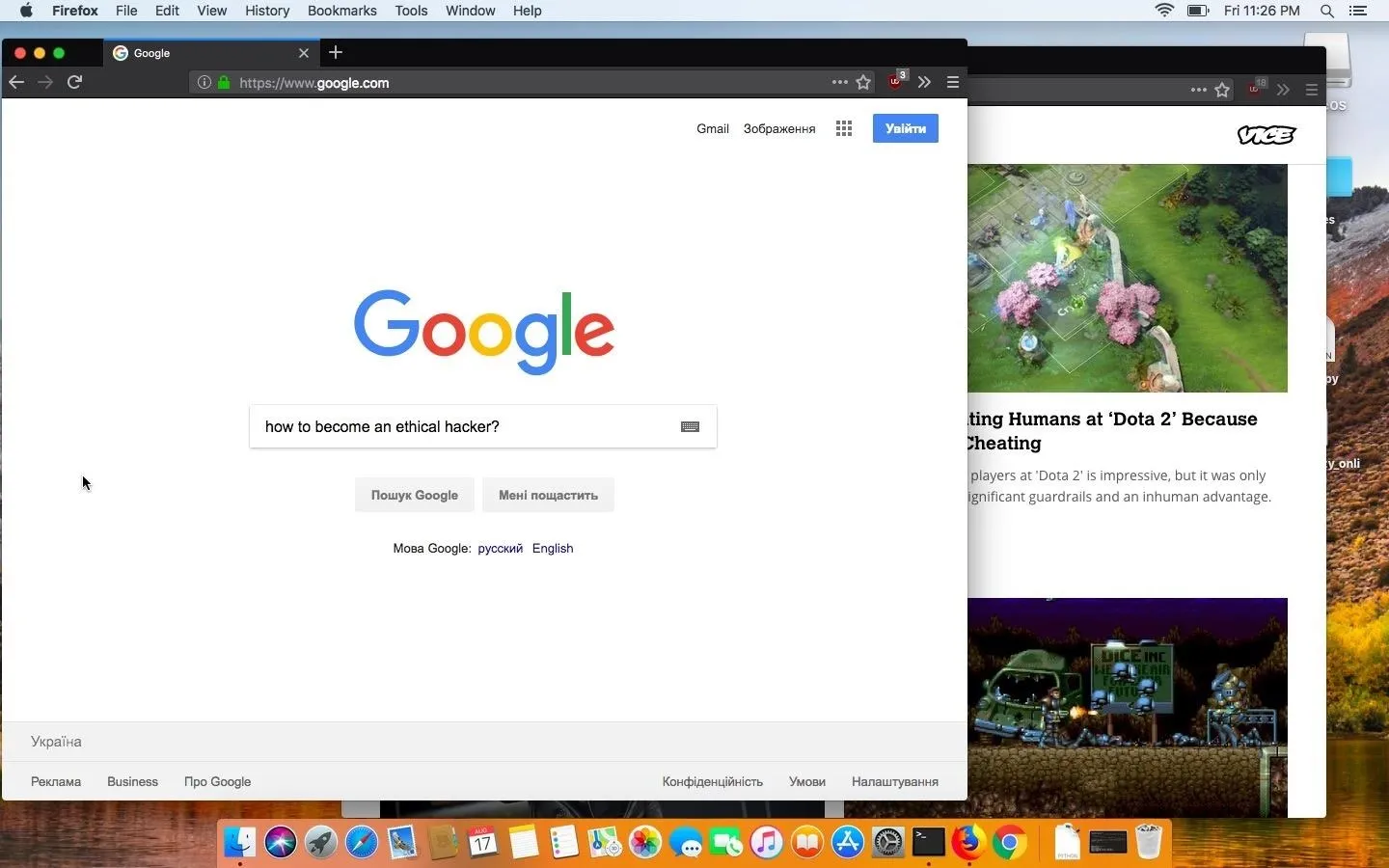Image resolution: width=1389 pixels, height=868 pixels.
Task: Open Google Chrome from the Dock
Action: click(x=1010, y=843)
